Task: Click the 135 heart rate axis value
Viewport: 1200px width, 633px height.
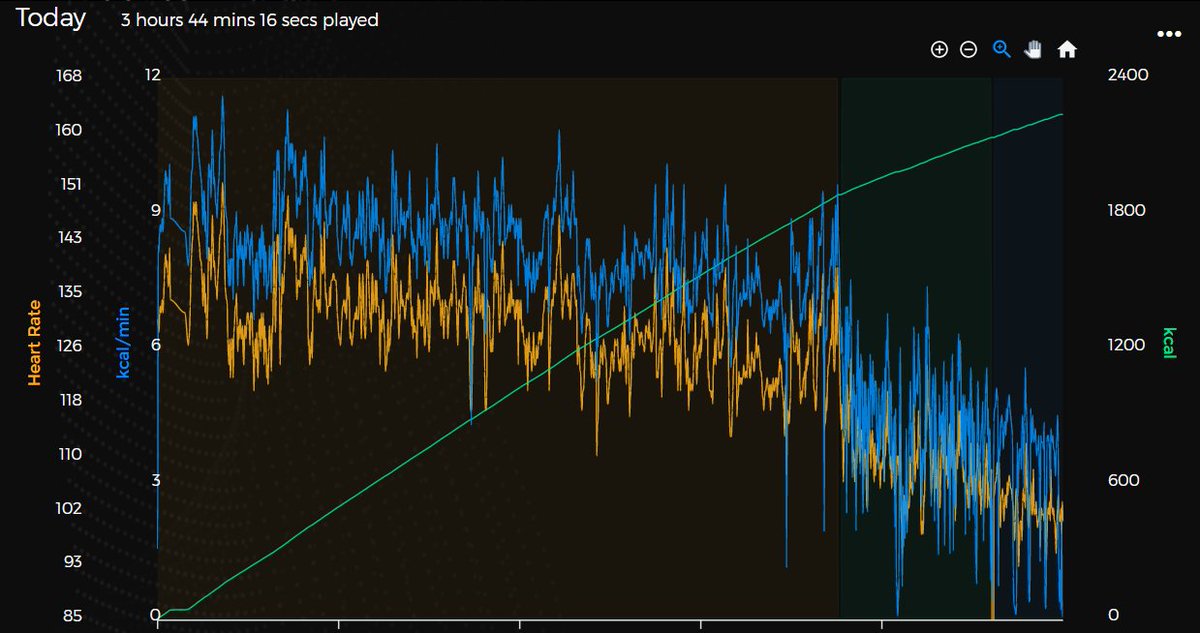Action: tap(70, 292)
